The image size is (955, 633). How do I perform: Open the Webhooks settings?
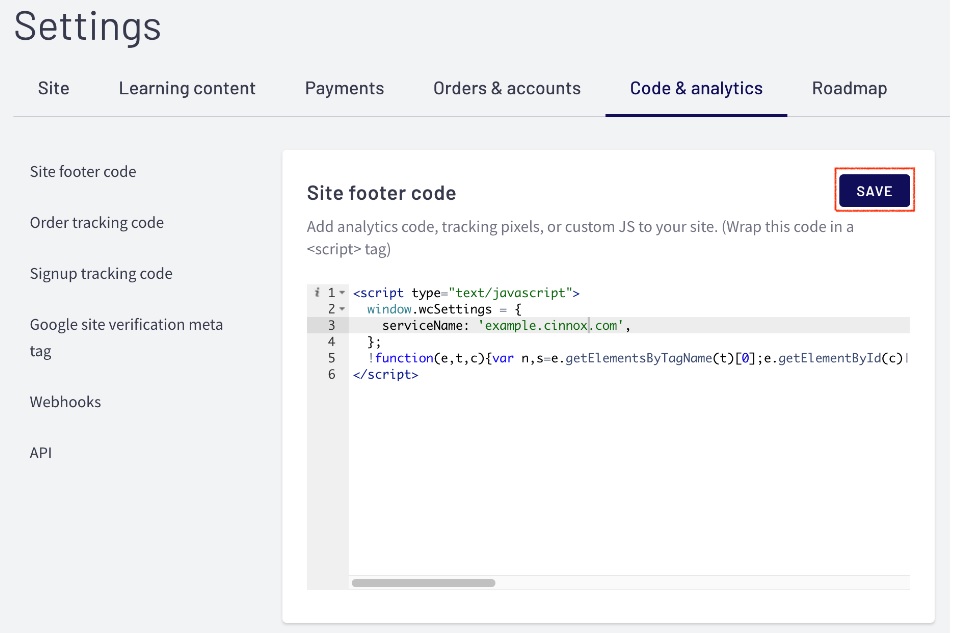[x=65, y=402]
